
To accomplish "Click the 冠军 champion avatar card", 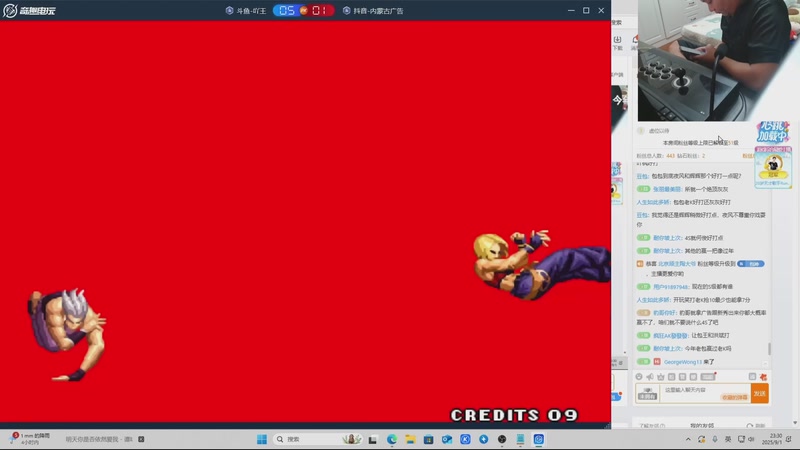I will pyautogui.click(x=773, y=168).
